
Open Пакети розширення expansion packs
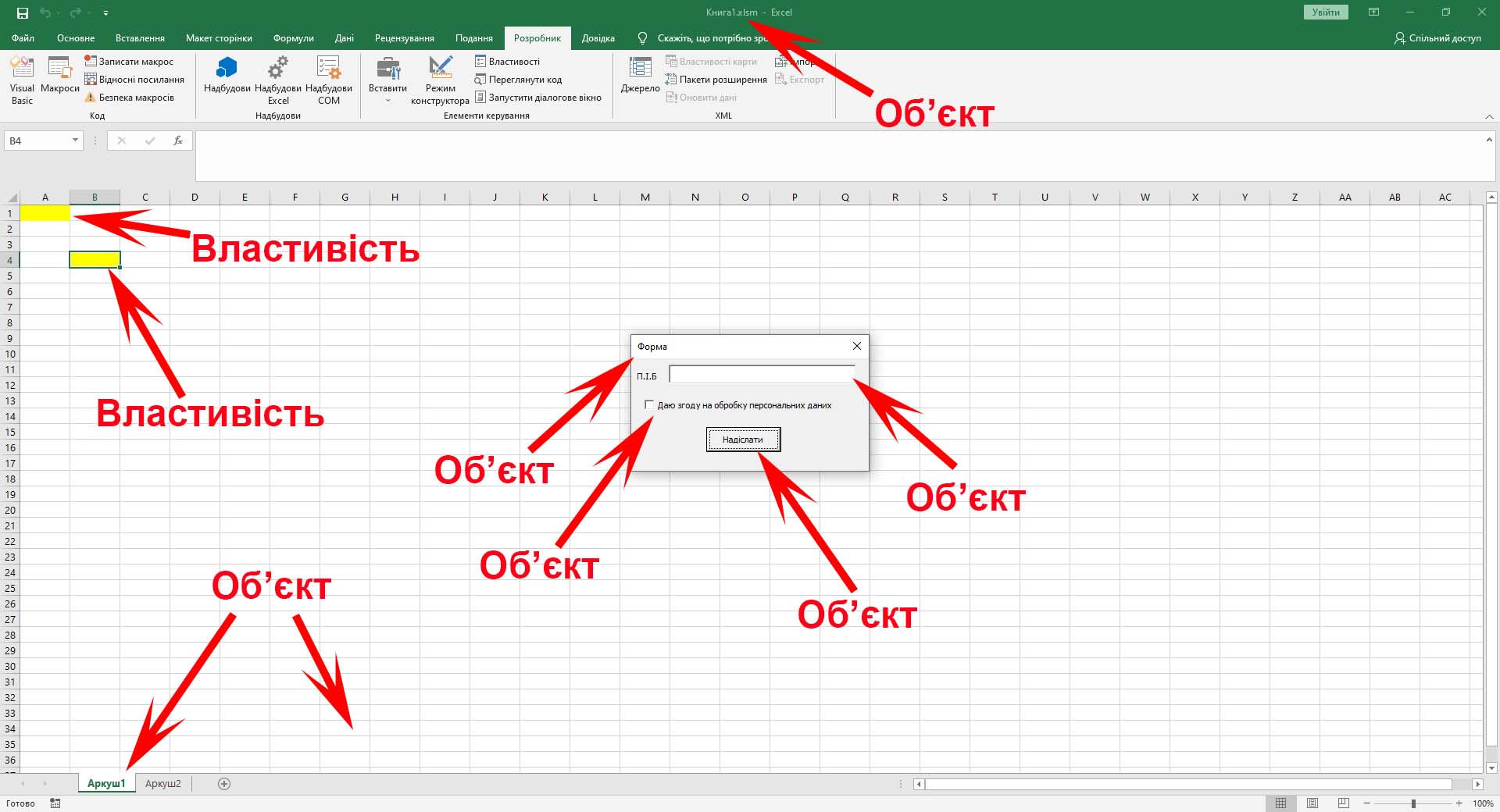click(716, 79)
